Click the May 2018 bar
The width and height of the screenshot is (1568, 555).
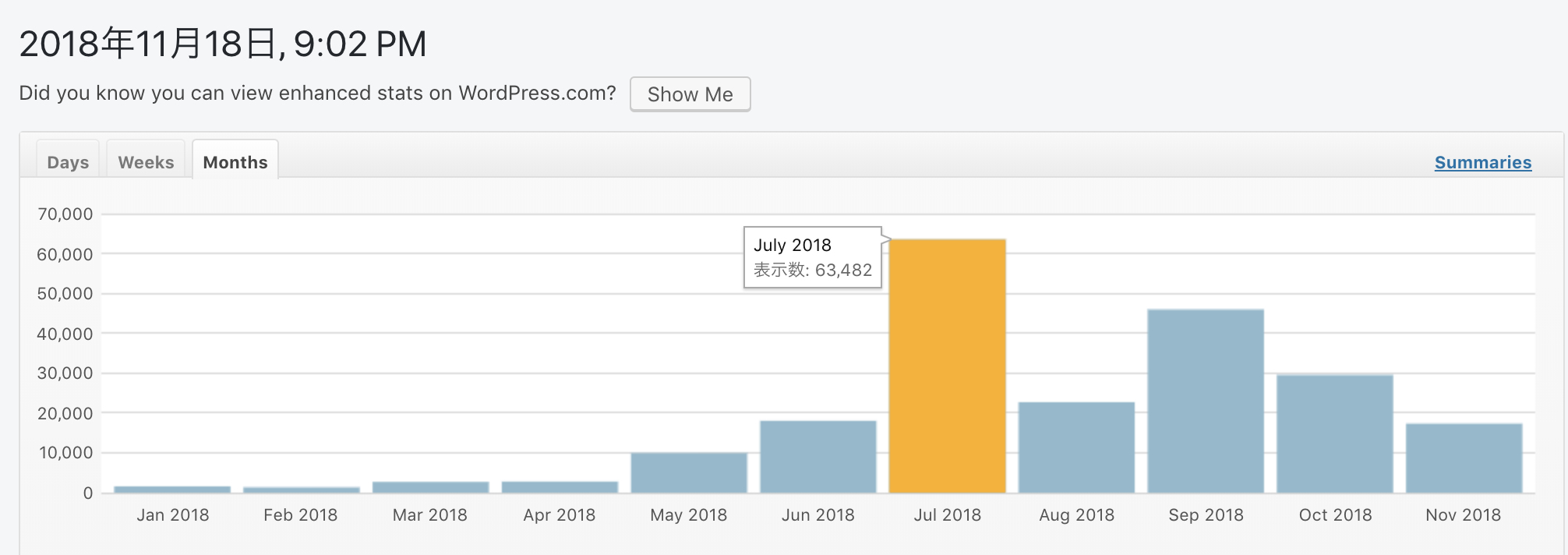[689, 472]
